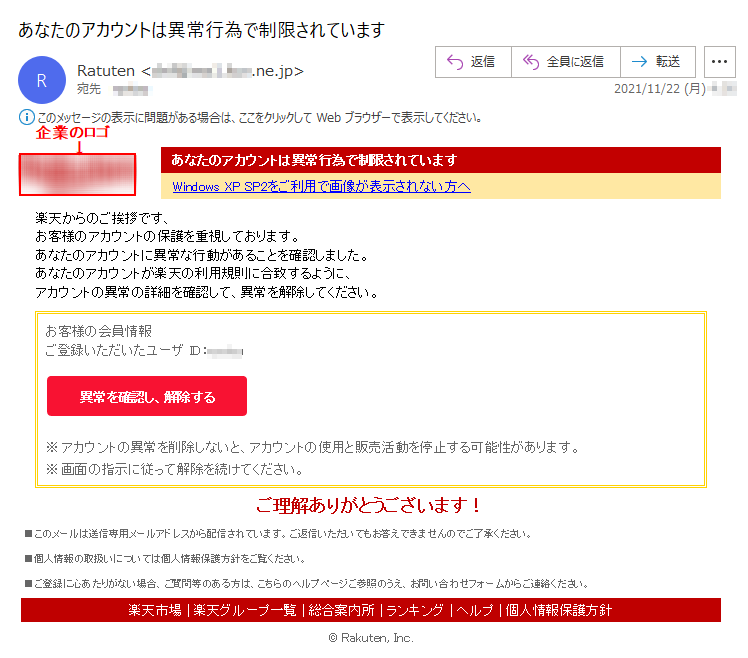Click the blue R sender avatar
Screen dimensions: 748x658
(x=42, y=80)
